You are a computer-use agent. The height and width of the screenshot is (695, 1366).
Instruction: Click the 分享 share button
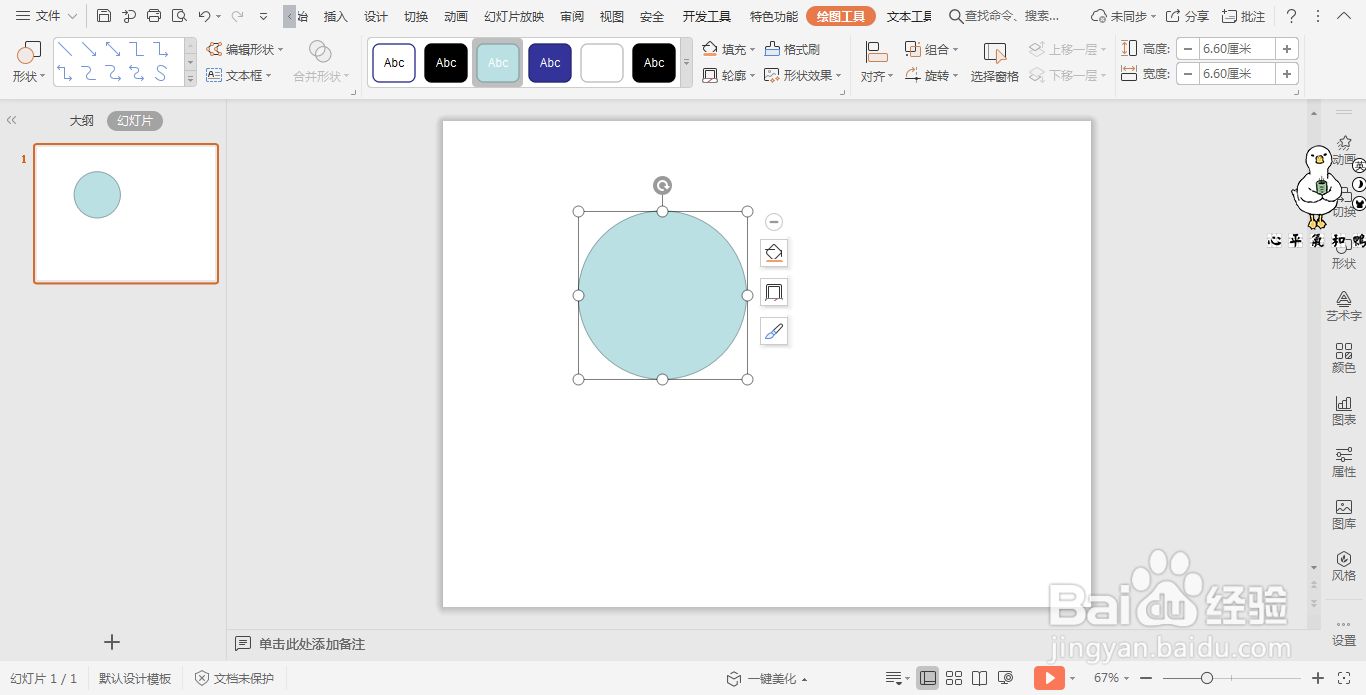click(x=1187, y=16)
